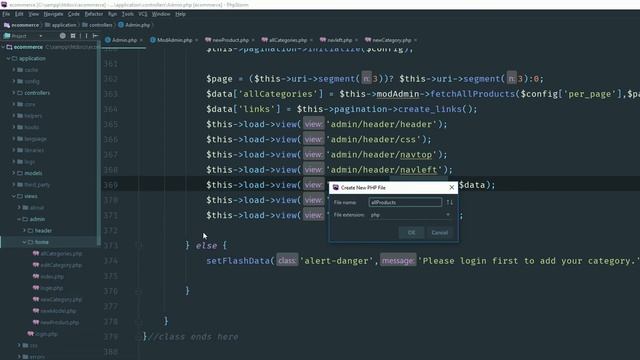Select the language folder in the tree
The width and height of the screenshot is (640, 360).
coord(36,139)
